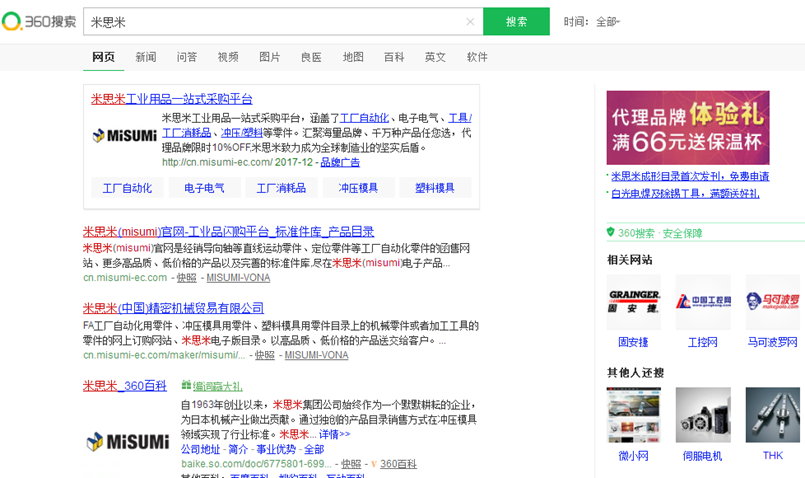Click the 伺服电机 suggestion image
Viewport: 805px width, 478px height.
[x=702, y=415]
